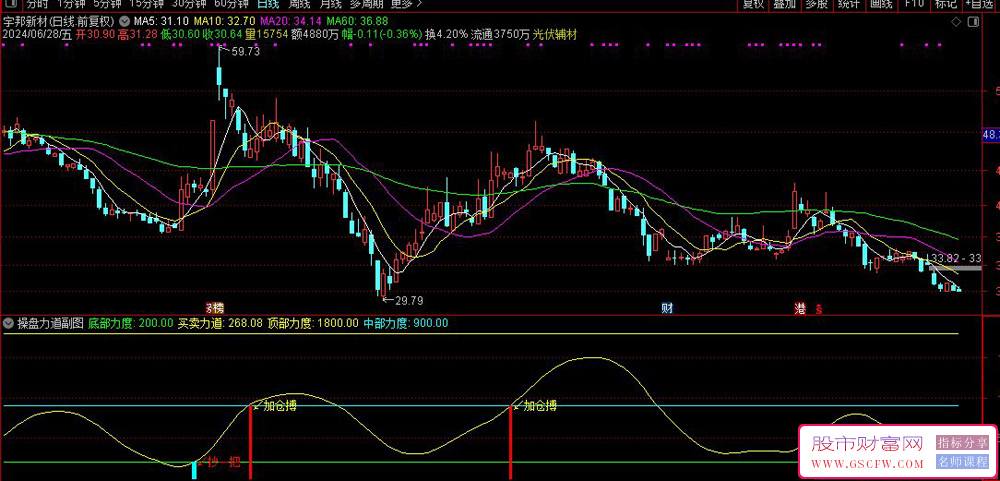
Task: Click the red 加仓搏 signal bar on the left
Action: coord(250,440)
